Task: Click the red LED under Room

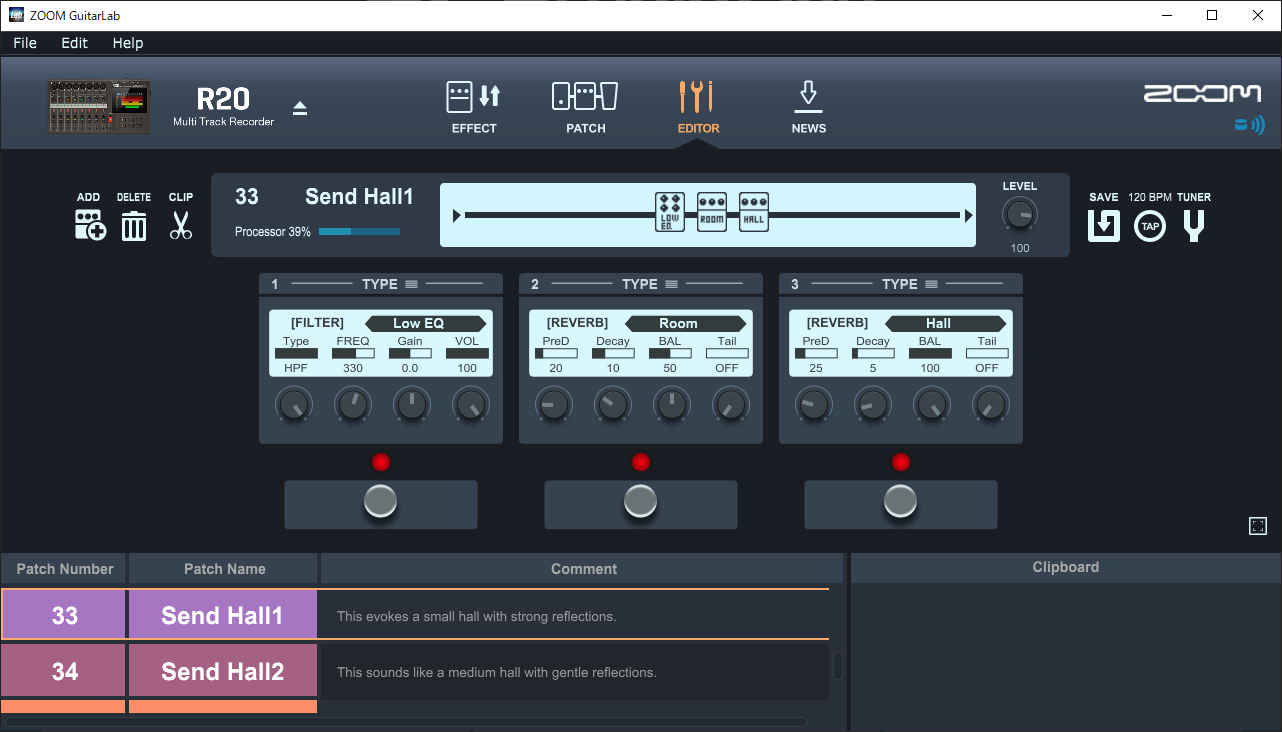Action: 641,462
